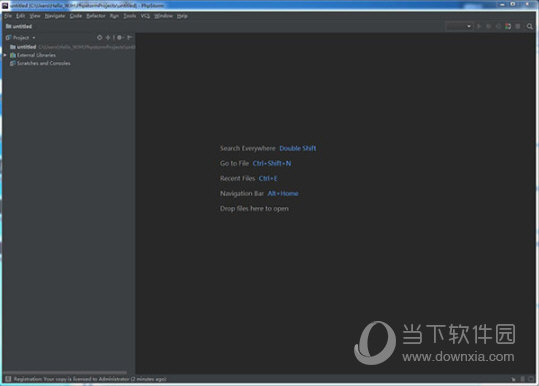The width and height of the screenshot is (539, 386).
Task: Open the Window menu
Action: [163, 16]
